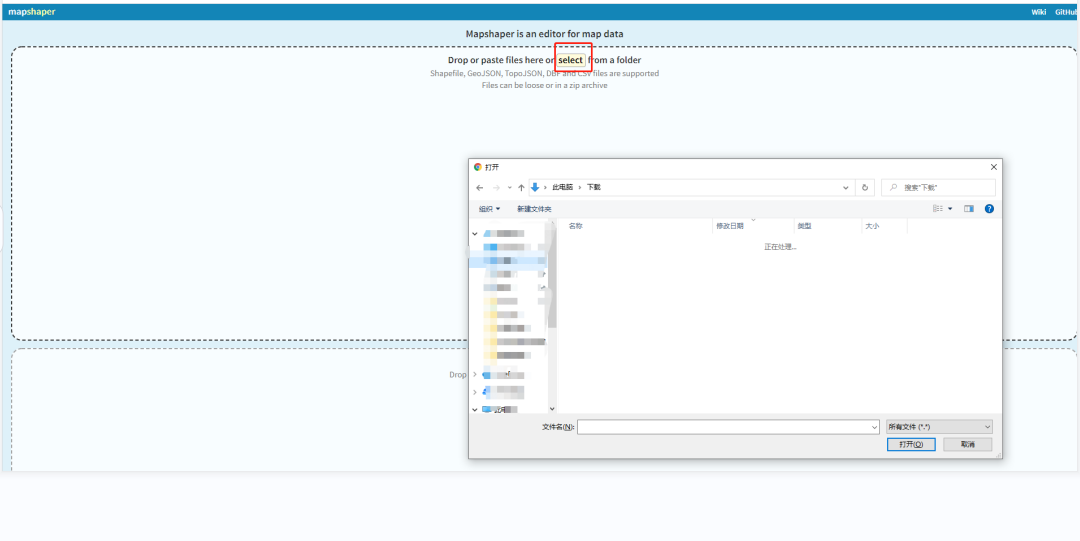Close the 打开 file dialog
The width and height of the screenshot is (1080, 541).
[993, 167]
